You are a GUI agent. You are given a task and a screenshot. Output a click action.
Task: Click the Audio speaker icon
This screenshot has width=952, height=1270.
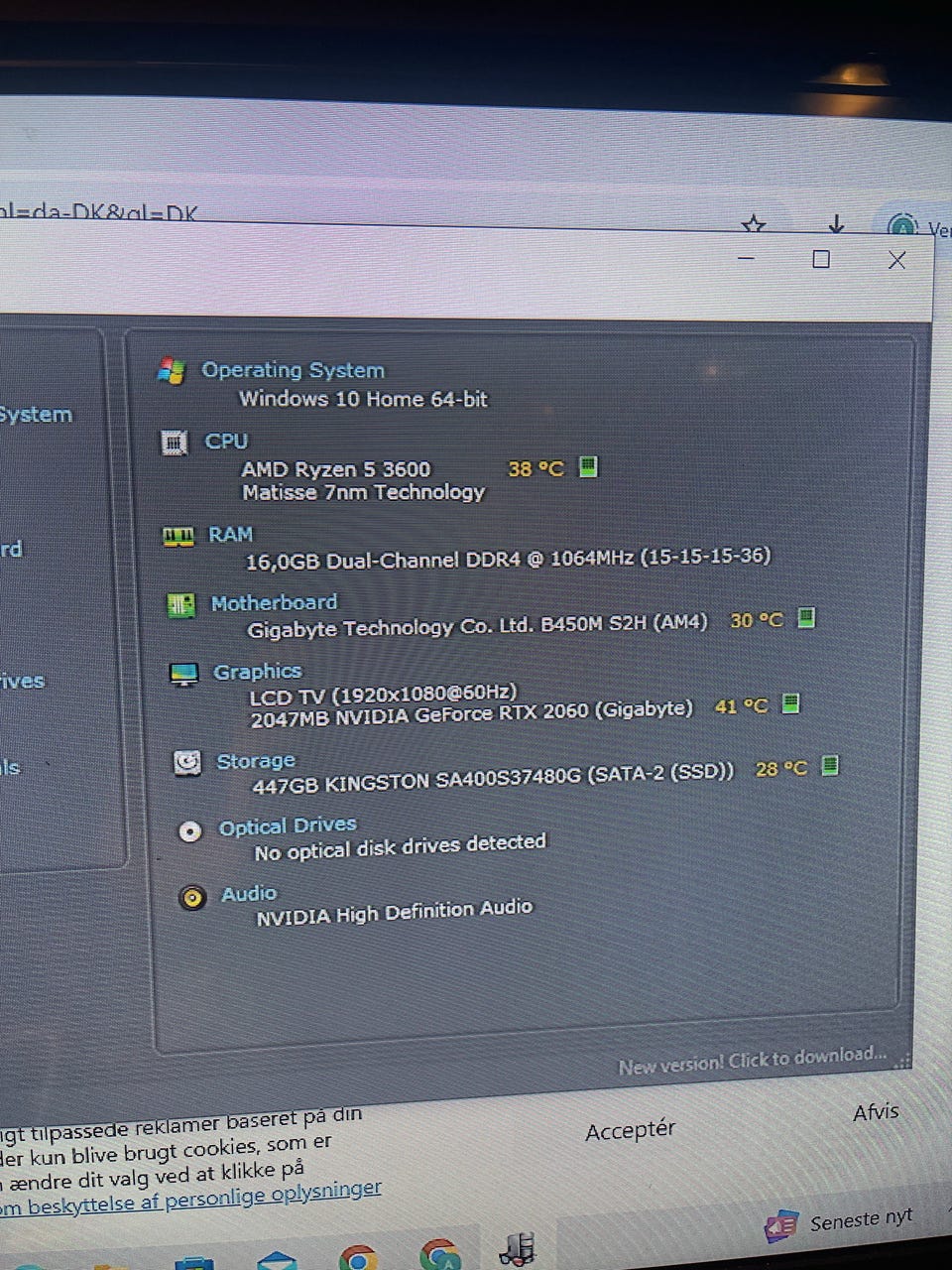[192, 898]
